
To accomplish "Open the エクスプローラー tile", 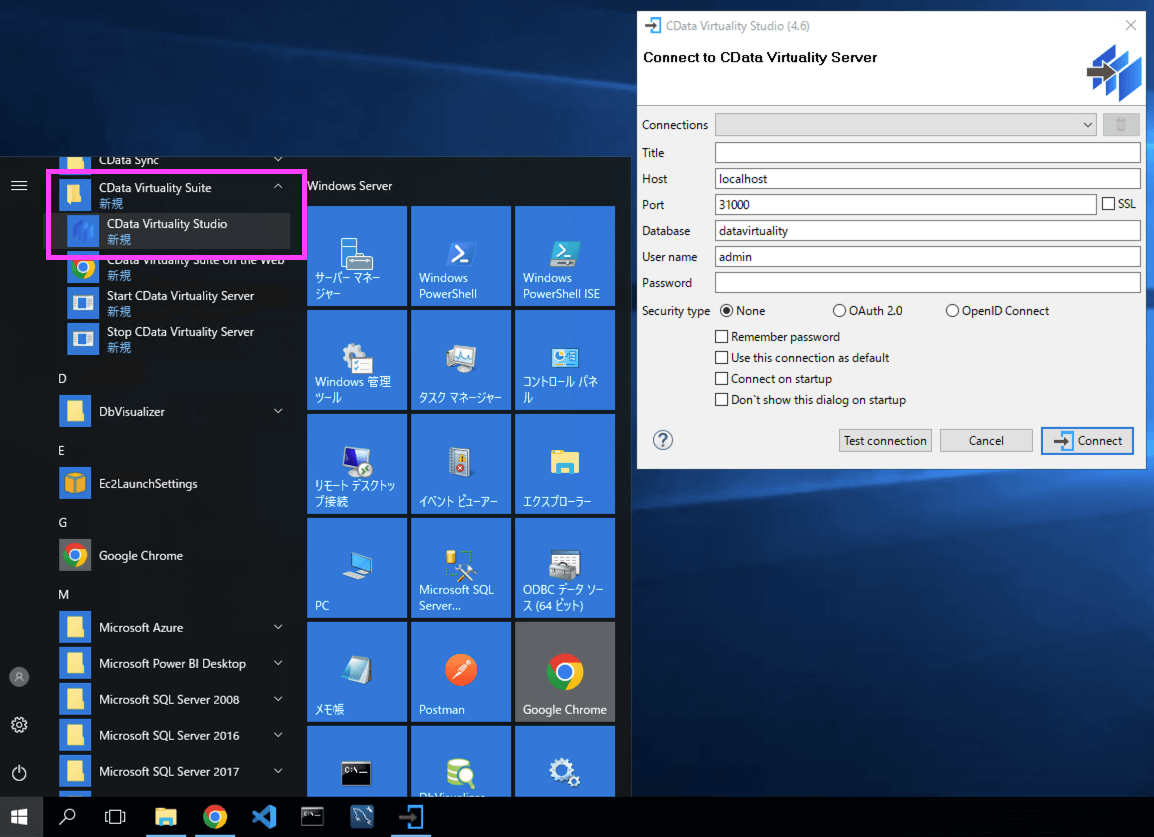I will click(x=564, y=464).
